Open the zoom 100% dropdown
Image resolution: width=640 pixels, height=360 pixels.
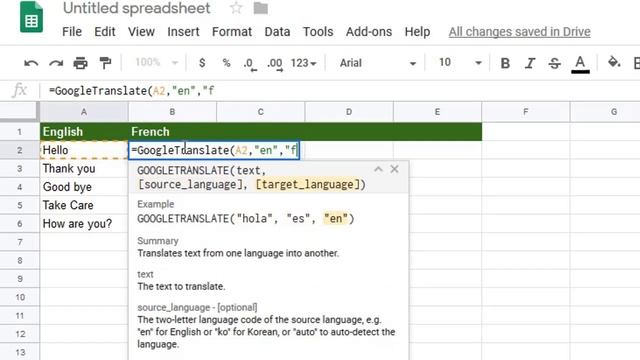pyautogui.click(x=157, y=62)
